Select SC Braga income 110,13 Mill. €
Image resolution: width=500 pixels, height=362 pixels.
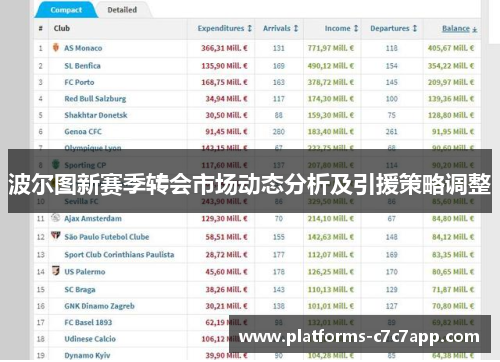(x=330, y=289)
